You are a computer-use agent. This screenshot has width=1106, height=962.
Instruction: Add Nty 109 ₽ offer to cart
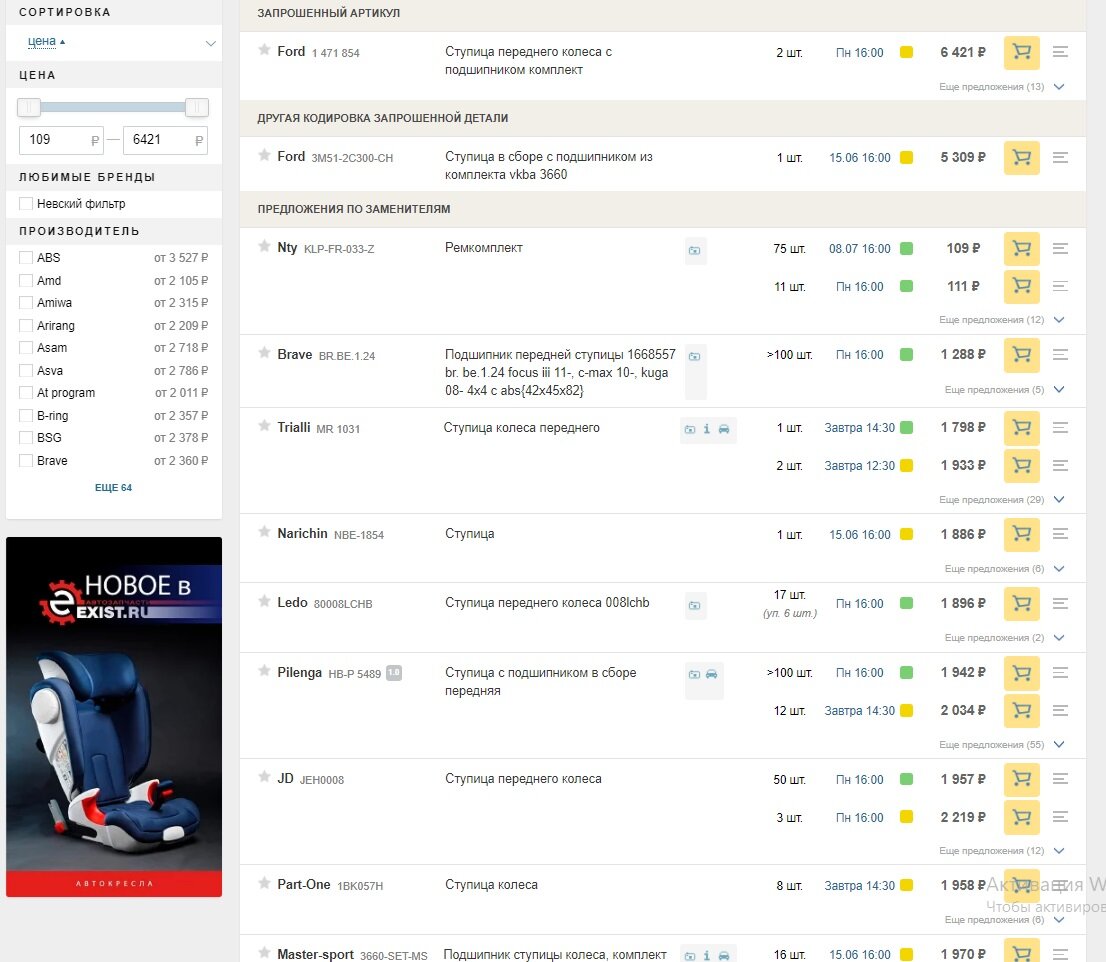(x=1021, y=248)
